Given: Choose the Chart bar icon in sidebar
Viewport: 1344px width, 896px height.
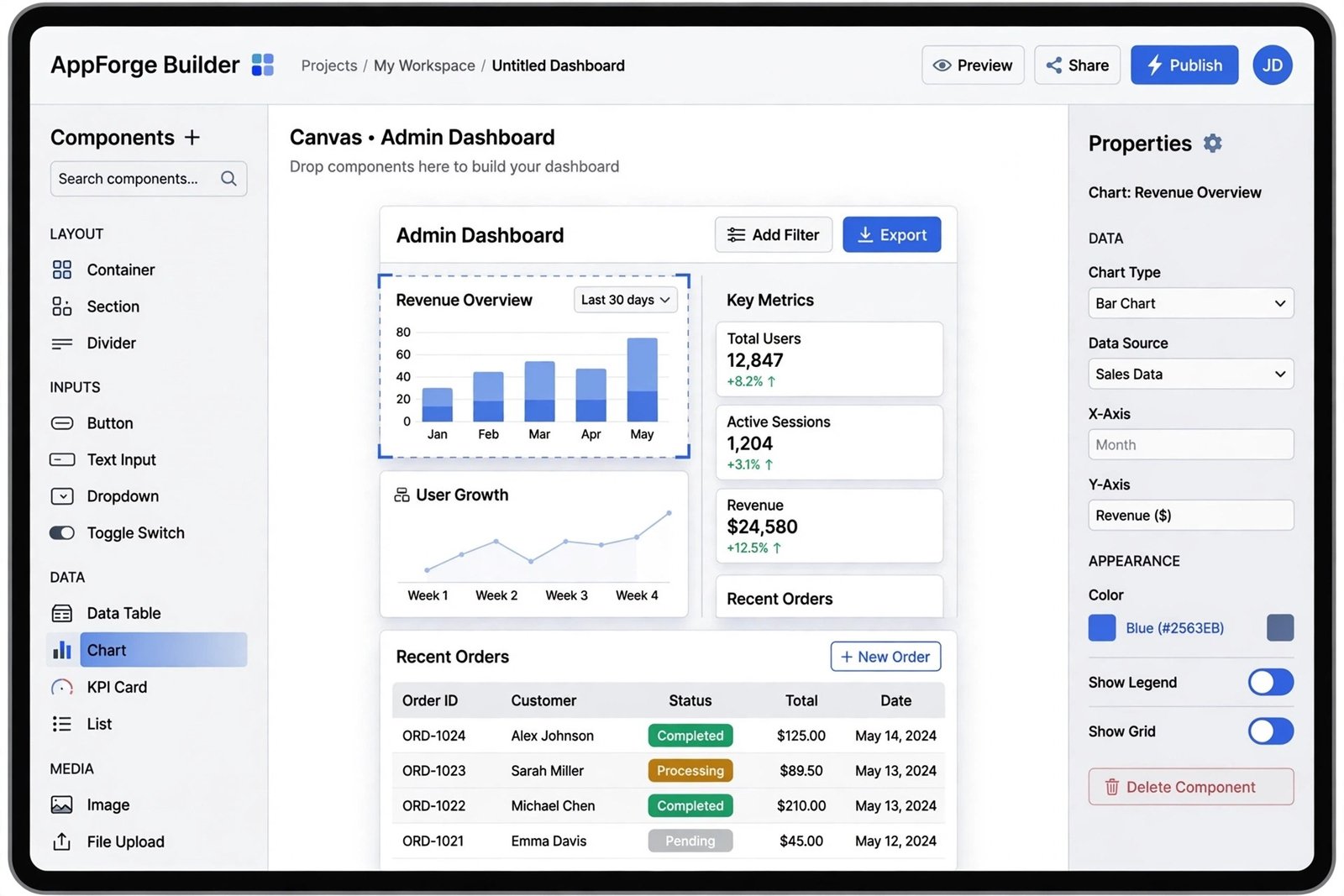Looking at the screenshot, I should click(62, 650).
